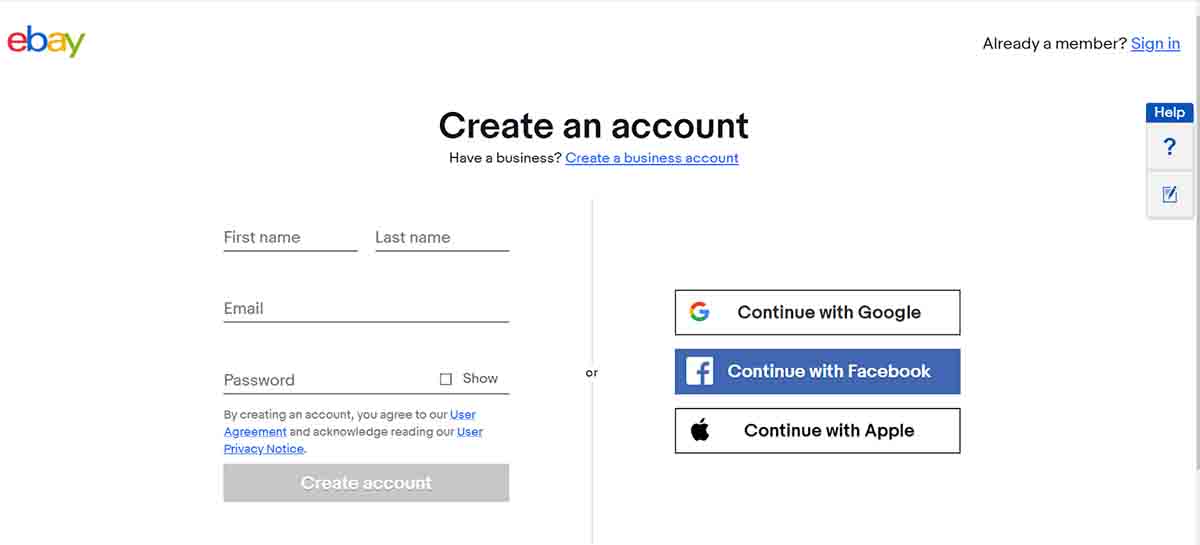
Task: Click the Create account button
Action: [366, 483]
